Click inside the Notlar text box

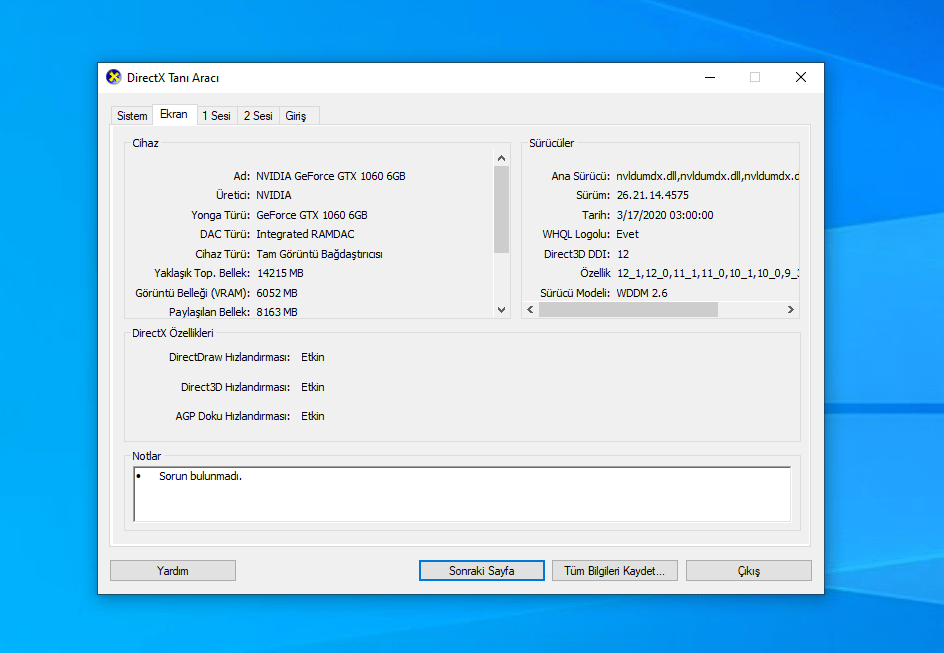coord(462,494)
